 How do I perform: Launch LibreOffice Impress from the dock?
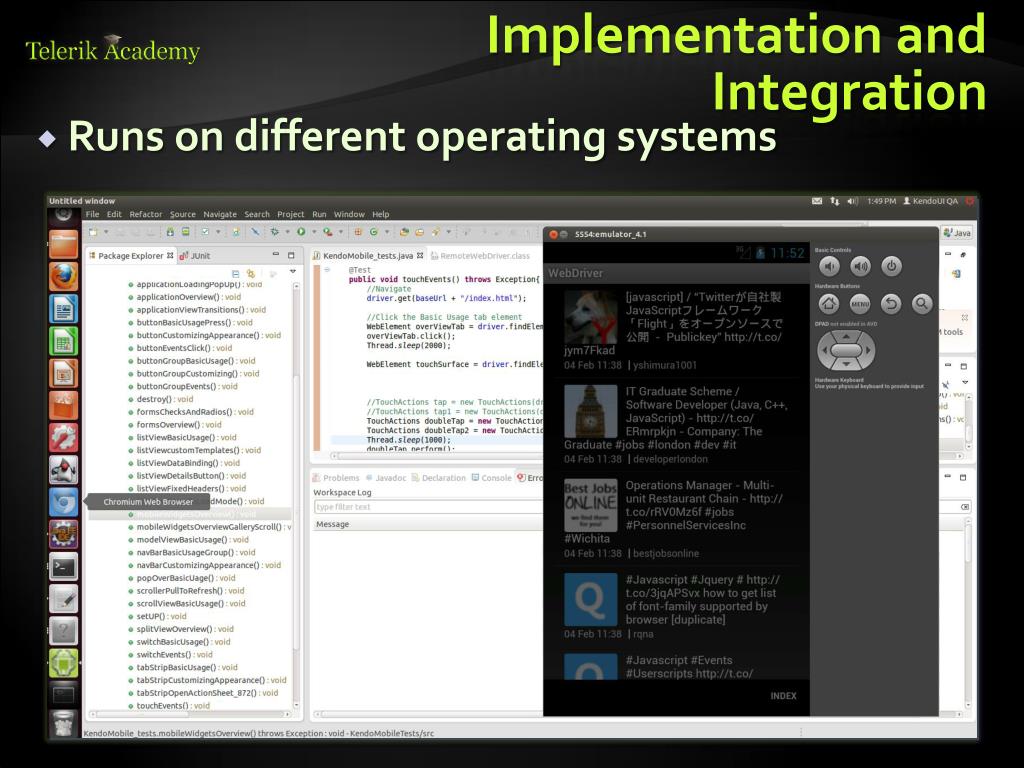[x=63, y=374]
